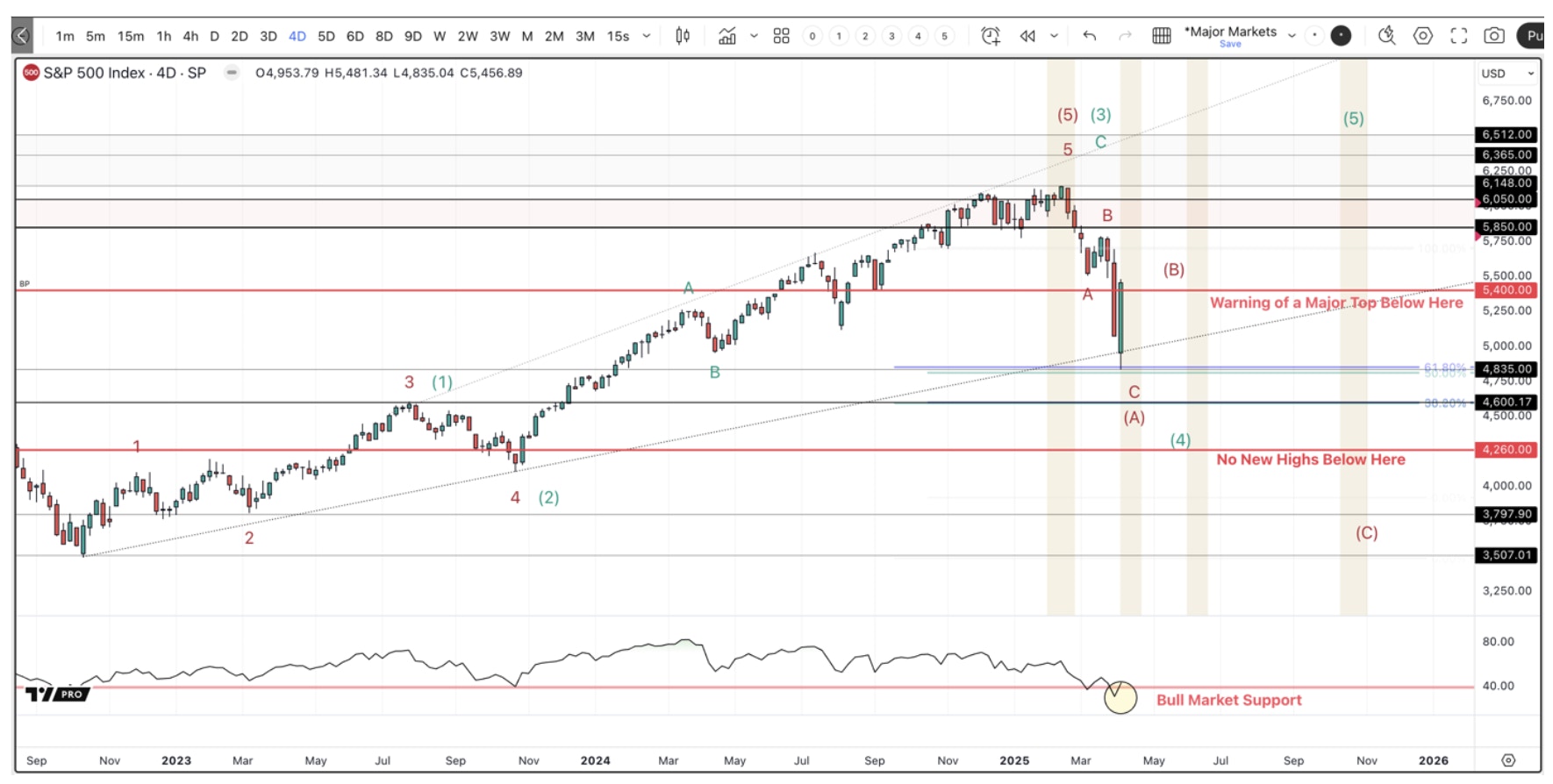Switch to the 2W timeframe
Viewport: 1553px width, 784px height.
point(469,36)
